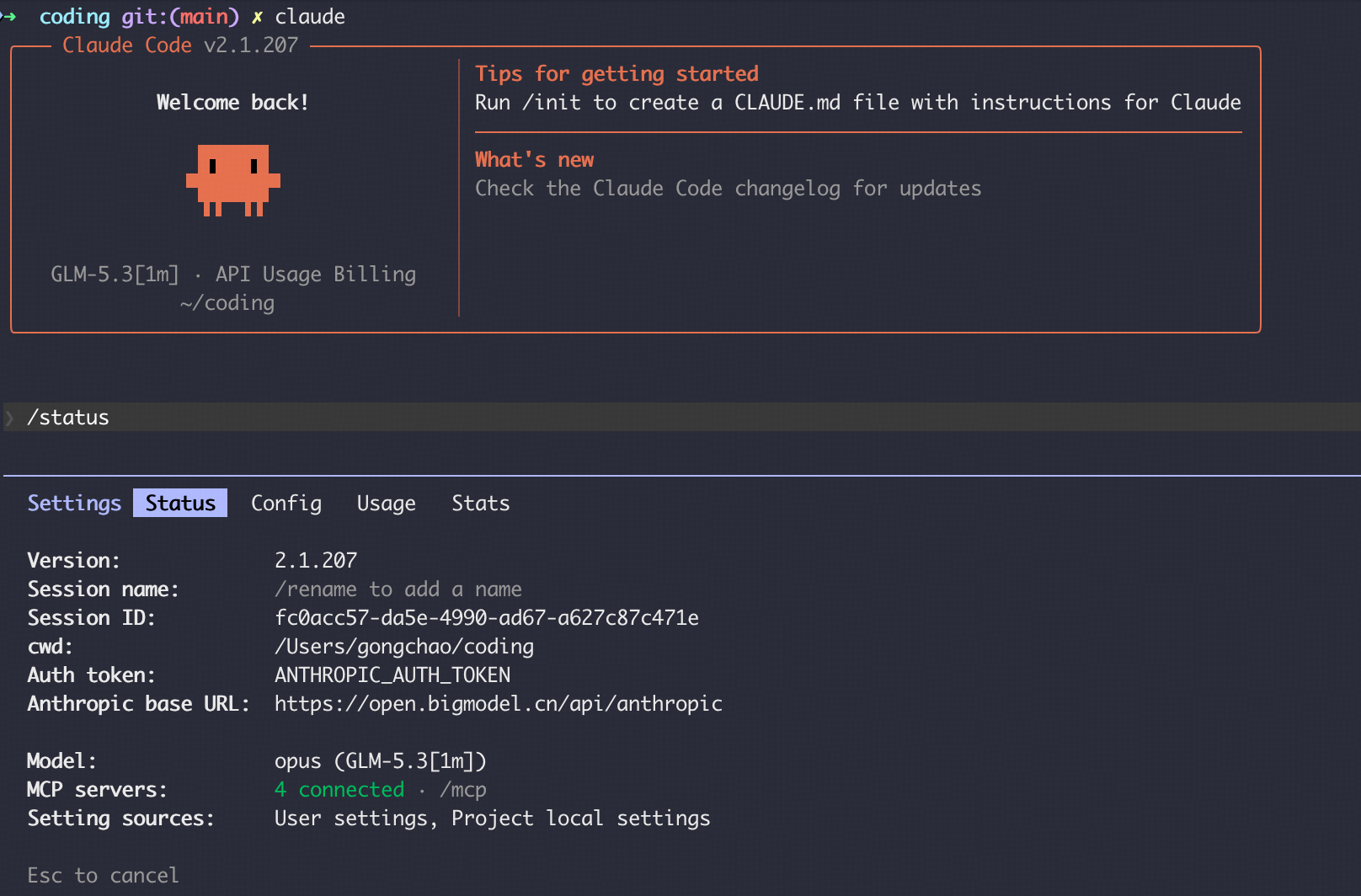This screenshot has width=1361, height=896.
Task: Click the 'claude' command on the shell line
Action: tap(310, 17)
